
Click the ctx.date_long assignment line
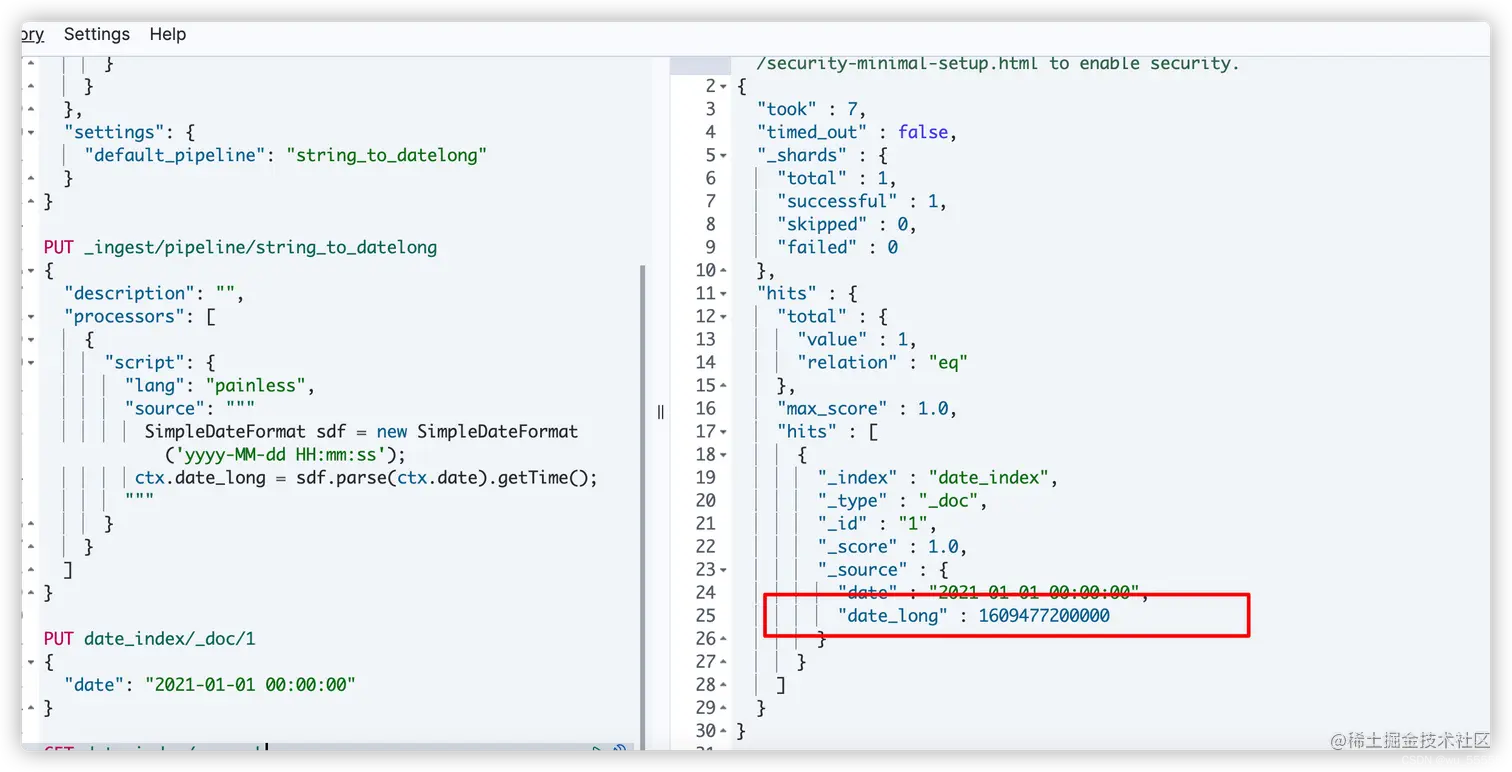[x=366, y=477]
